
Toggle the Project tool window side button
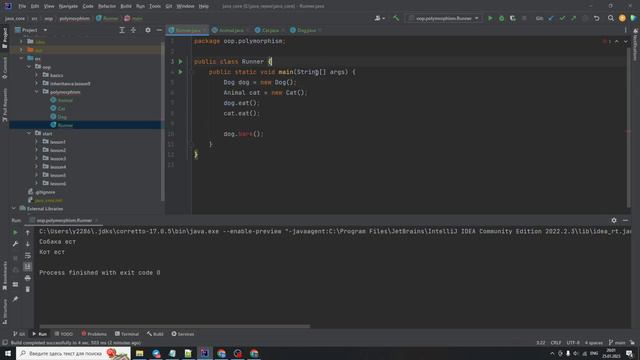pyautogui.click(x=4, y=39)
